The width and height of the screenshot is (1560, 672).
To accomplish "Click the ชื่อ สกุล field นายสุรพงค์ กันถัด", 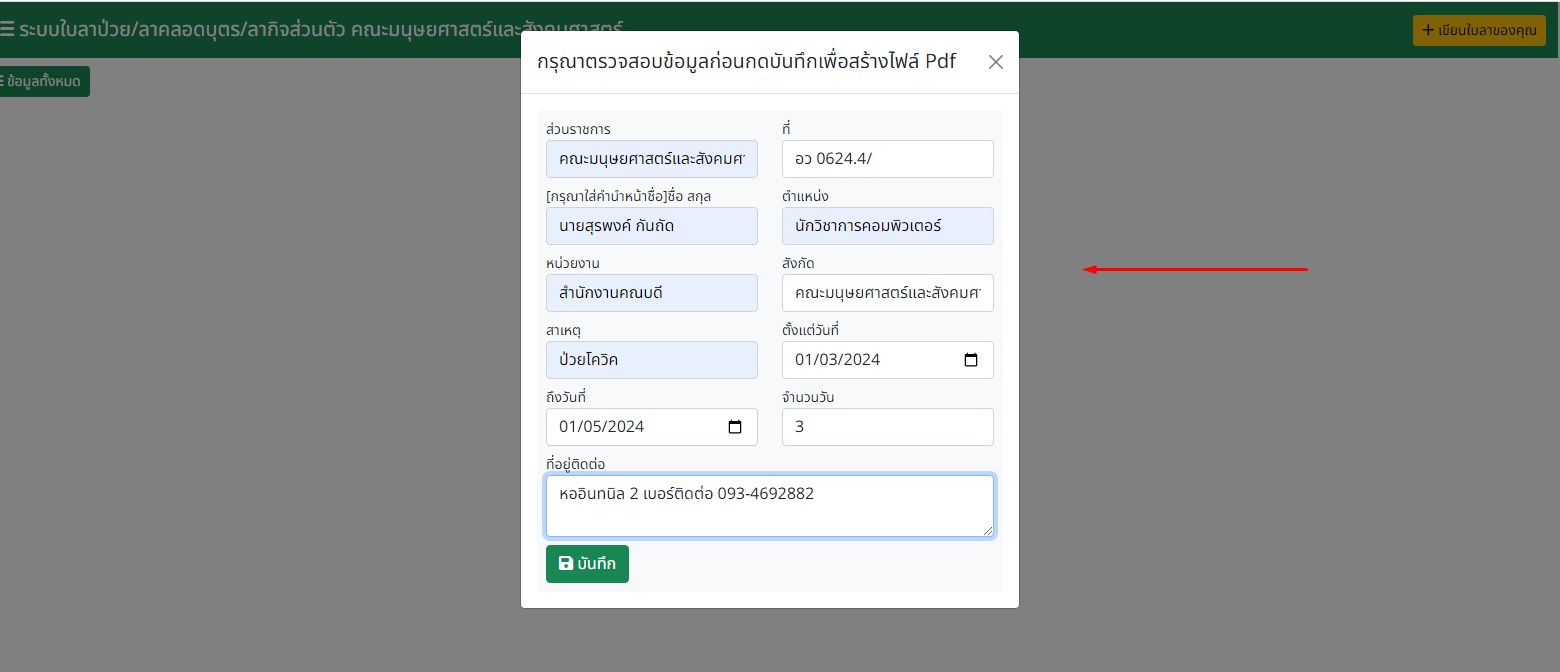I will (x=652, y=226).
